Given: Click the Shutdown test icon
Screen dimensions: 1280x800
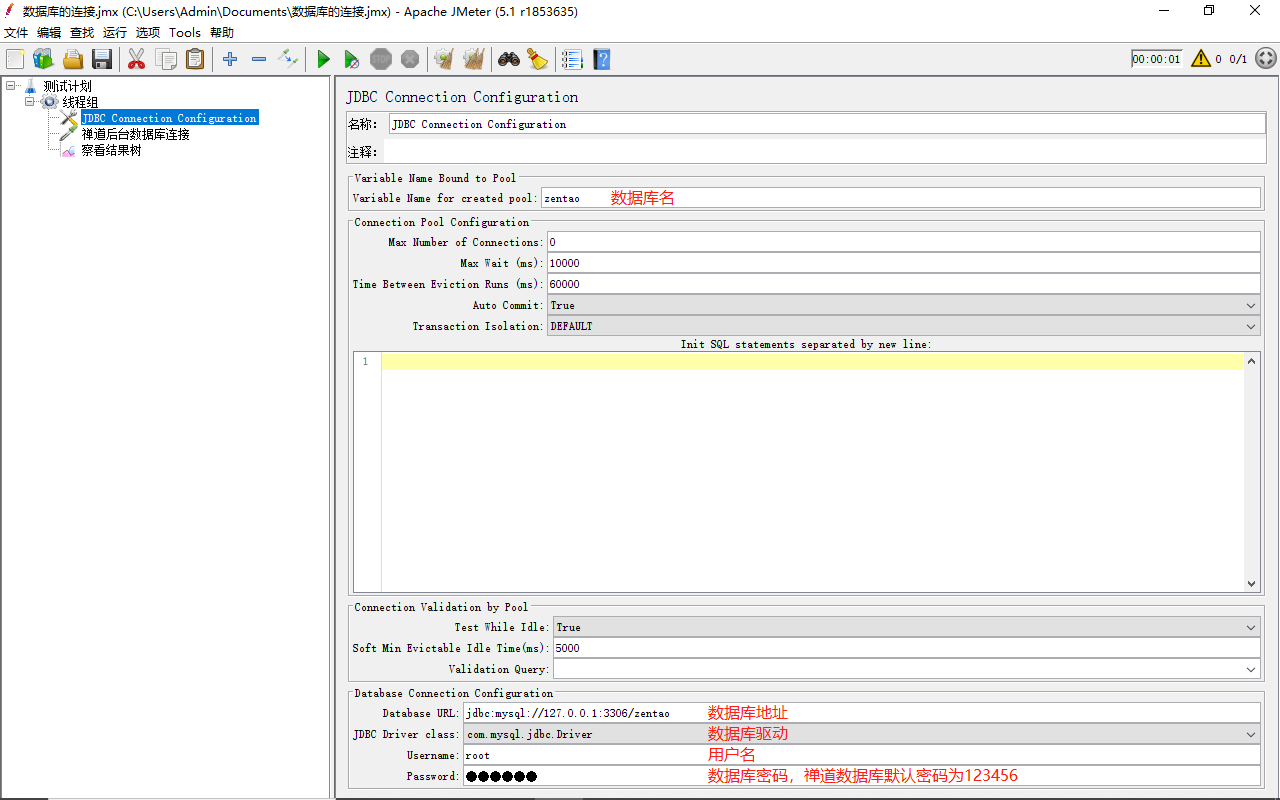Looking at the screenshot, I should pyautogui.click(x=410, y=59).
